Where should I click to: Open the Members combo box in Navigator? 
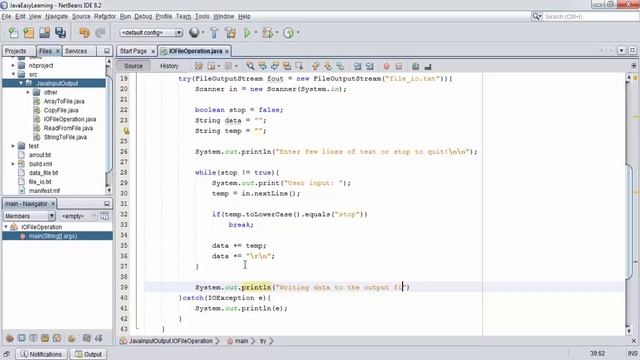(x=29, y=216)
